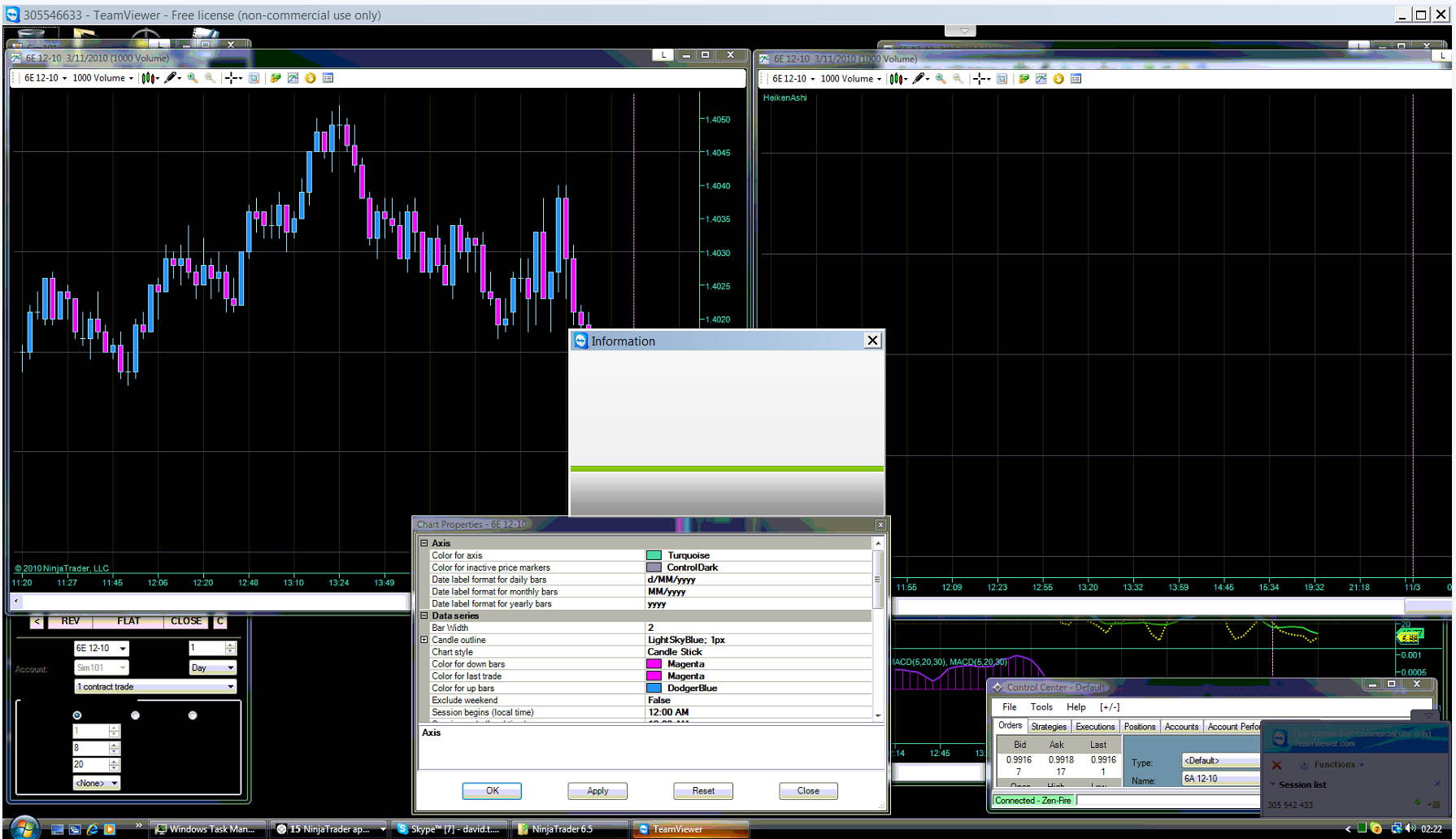Click Reset in Chart Properties dialog
The width and height of the screenshot is (1456, 839).
(x=703, y=791)
